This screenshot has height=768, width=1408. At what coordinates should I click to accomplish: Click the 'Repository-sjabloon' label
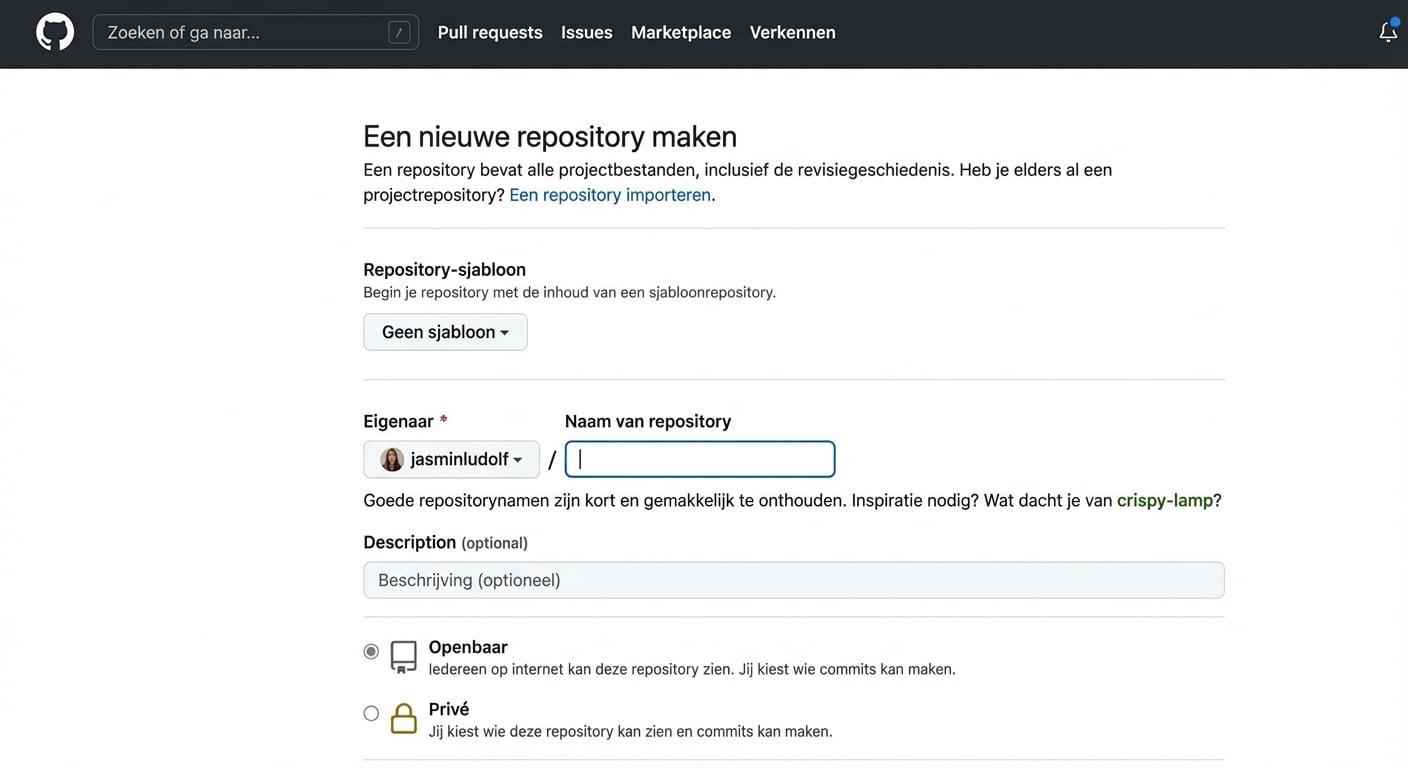click(x=444, y=269)
